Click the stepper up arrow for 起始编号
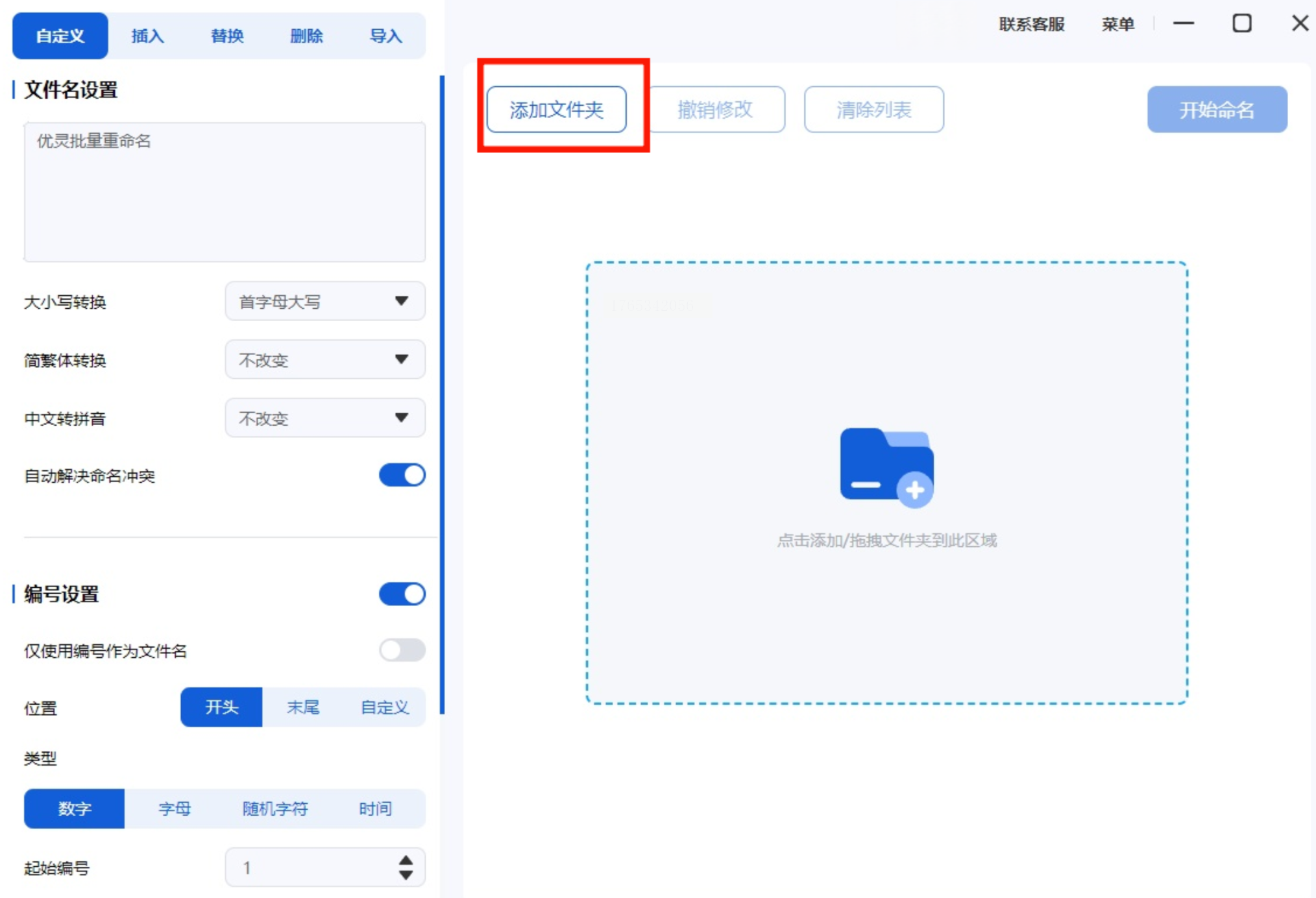The width and height of the screenshot is (1316, 898). tap(406, 860)
